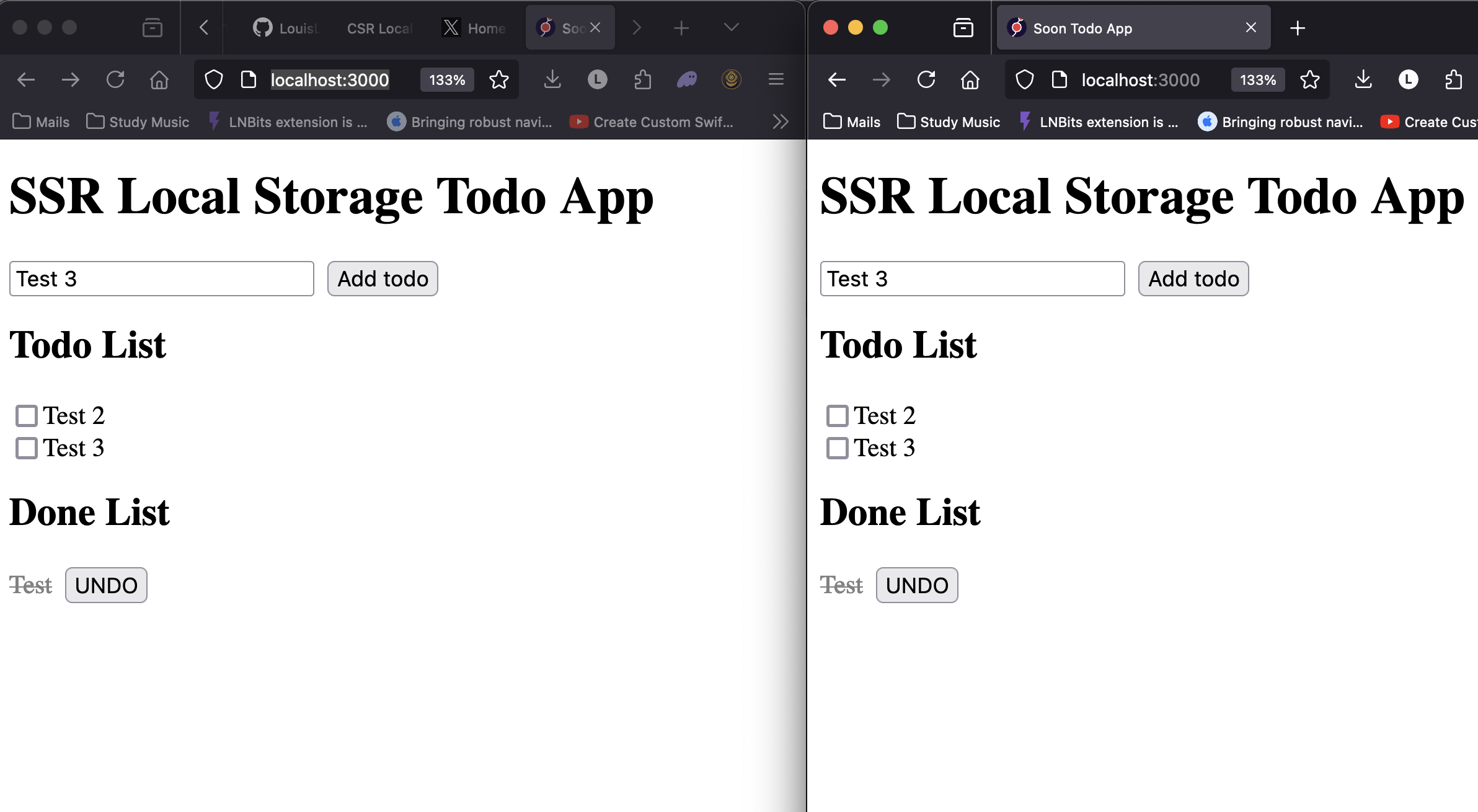Focus the todo text input in the right window
The image size is (1478, 812).
point(972,279)
